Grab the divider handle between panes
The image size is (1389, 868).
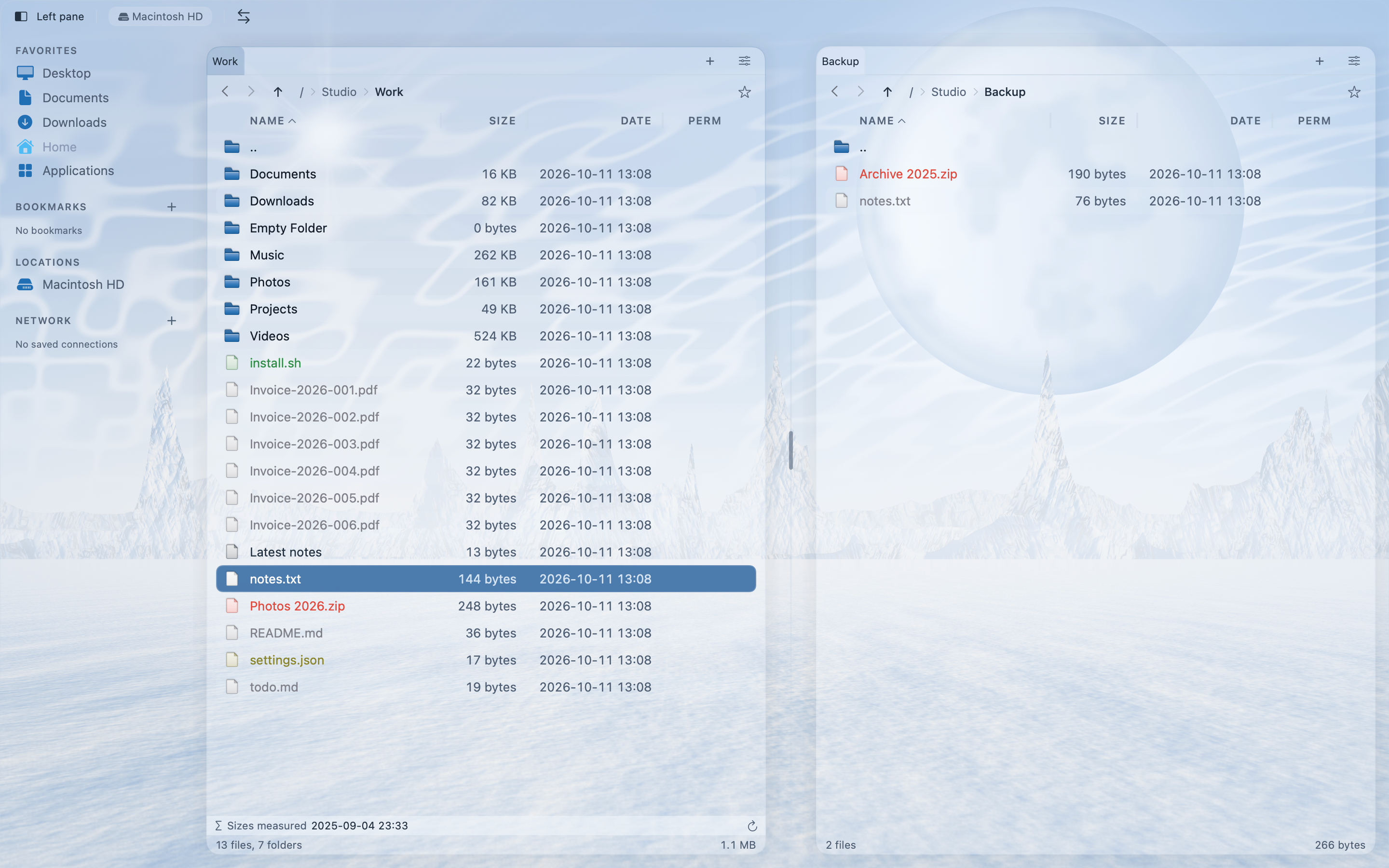tap(790, 450)
